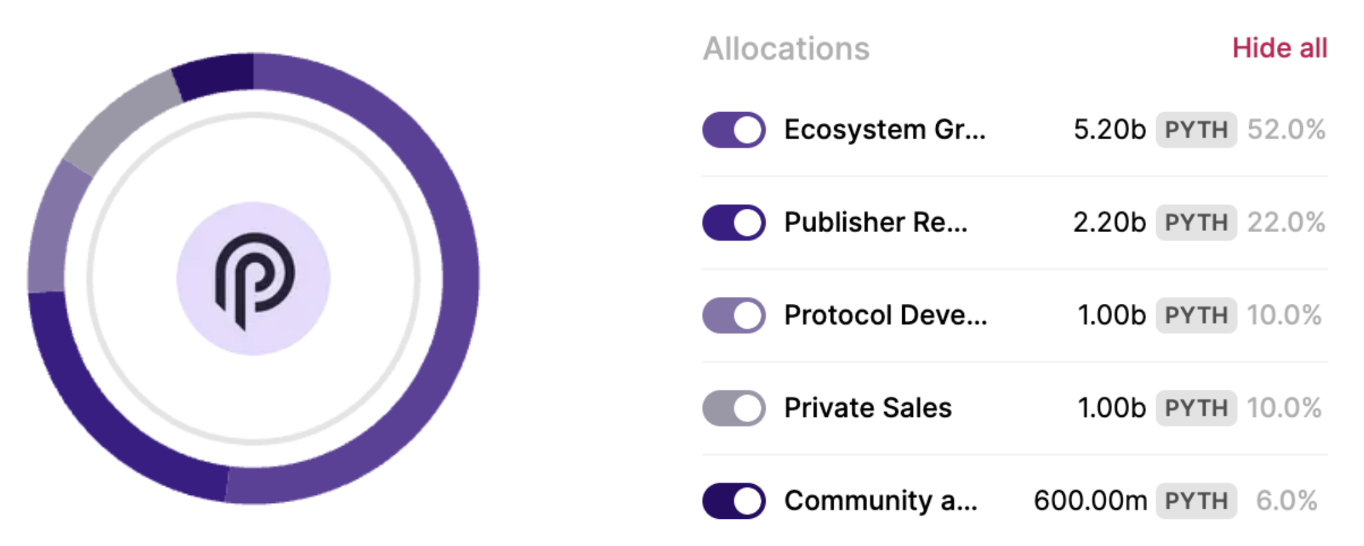Turn off Community allocation toggle

pyautogui.click(x=734, y=501)
